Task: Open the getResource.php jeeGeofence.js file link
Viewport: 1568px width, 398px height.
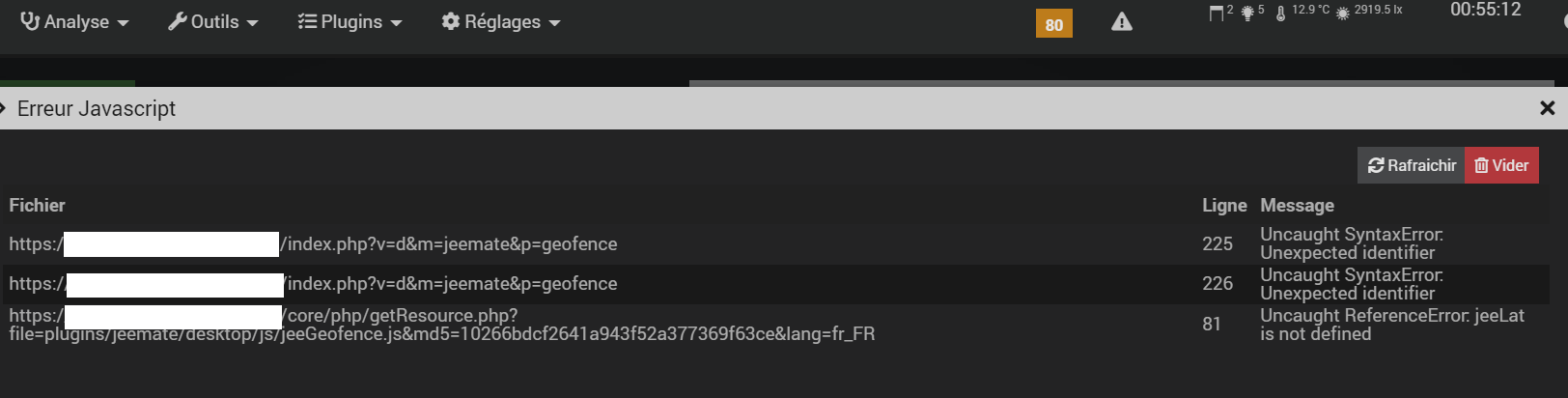Action: 441,325
